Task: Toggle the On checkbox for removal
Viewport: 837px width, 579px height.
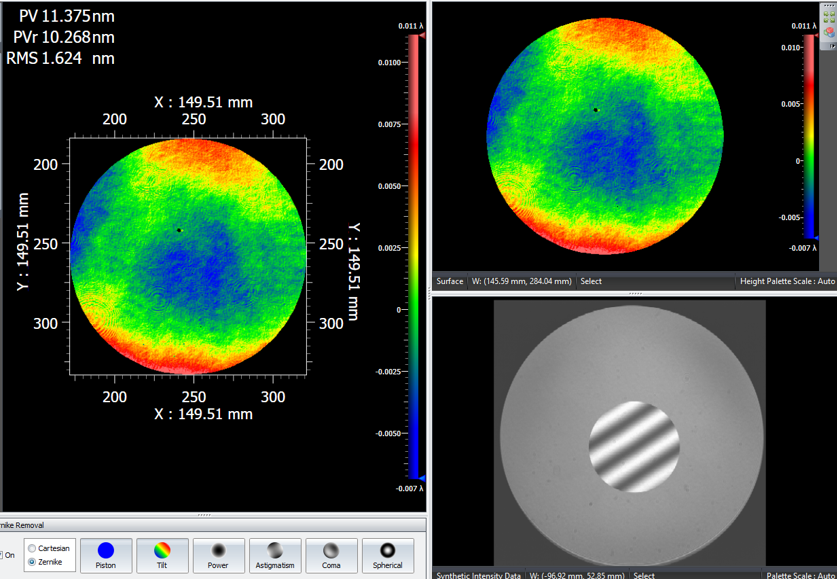Action: coord(3,556)
